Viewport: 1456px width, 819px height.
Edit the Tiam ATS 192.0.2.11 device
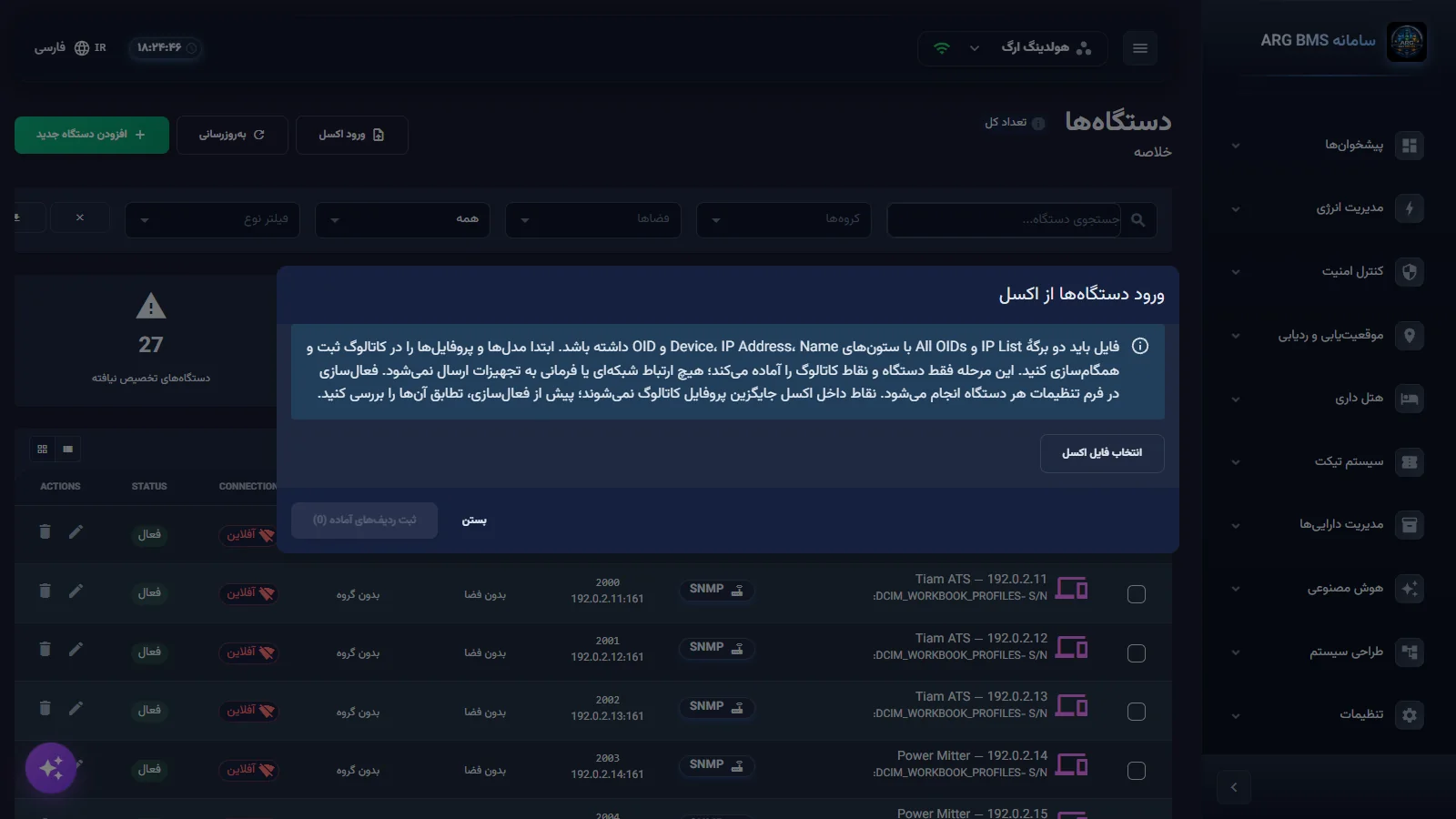[x=76, y=591]
